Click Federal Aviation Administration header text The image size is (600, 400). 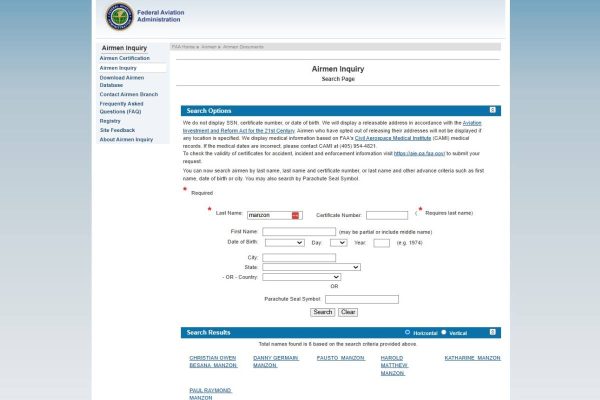click(x=160, y=16)
